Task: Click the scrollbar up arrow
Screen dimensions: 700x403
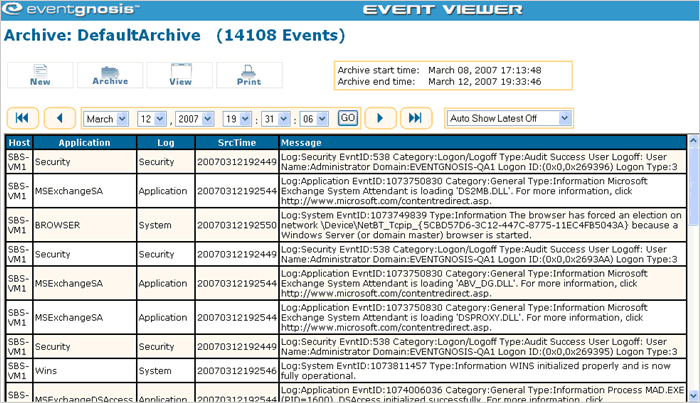Action: [693, 141]
